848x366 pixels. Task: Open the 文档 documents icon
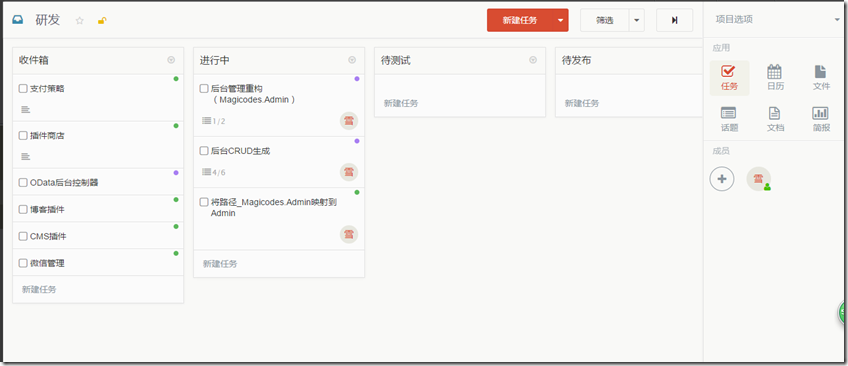[775, 119]
